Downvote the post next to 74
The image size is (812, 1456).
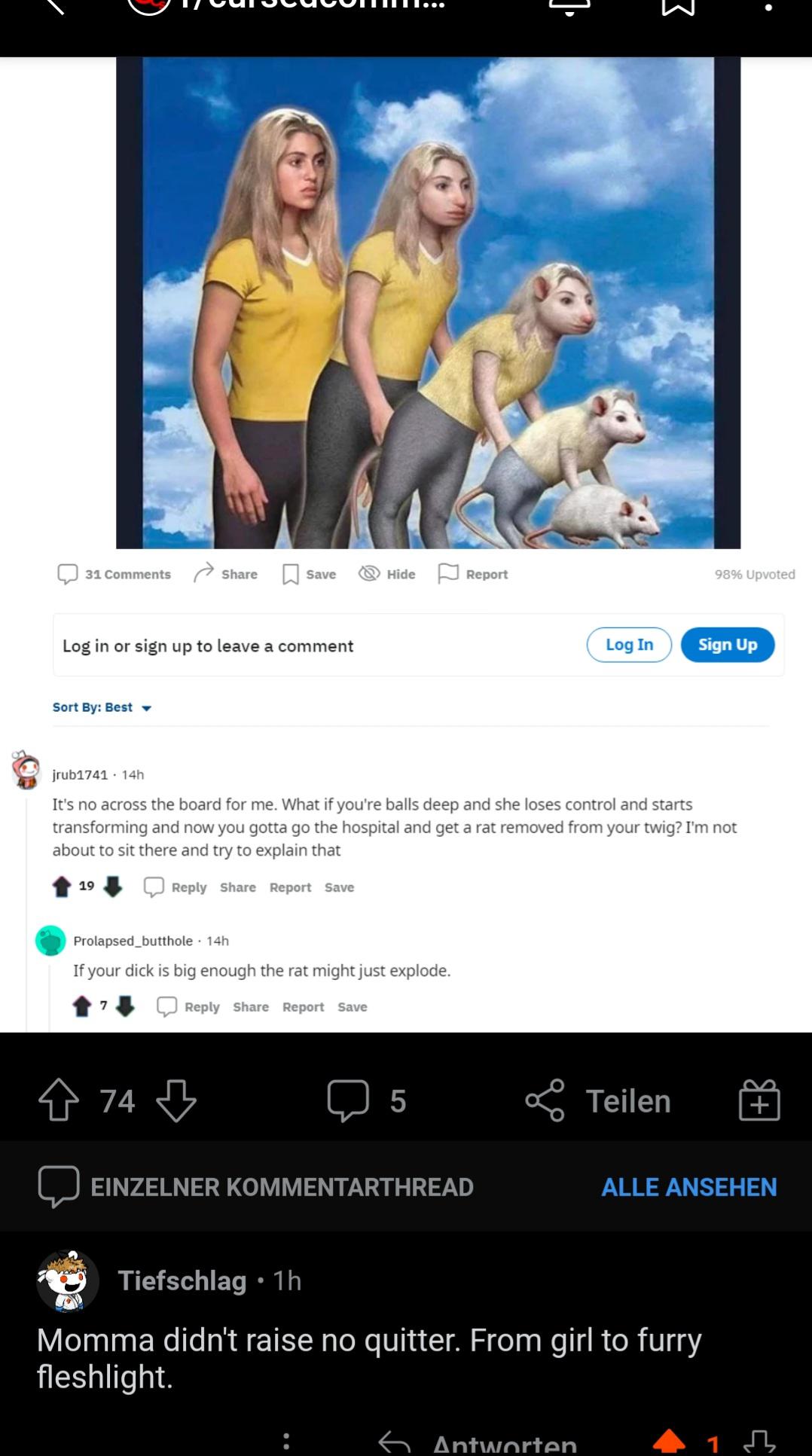[x=176, y=1100]
